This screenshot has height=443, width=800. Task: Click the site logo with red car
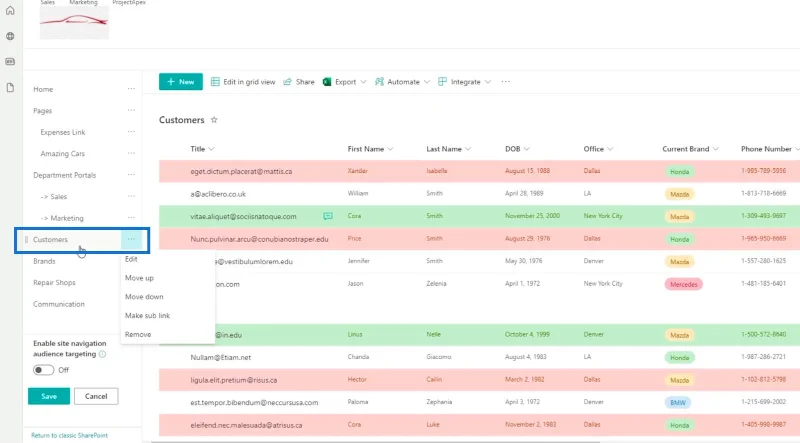point(74,22)
